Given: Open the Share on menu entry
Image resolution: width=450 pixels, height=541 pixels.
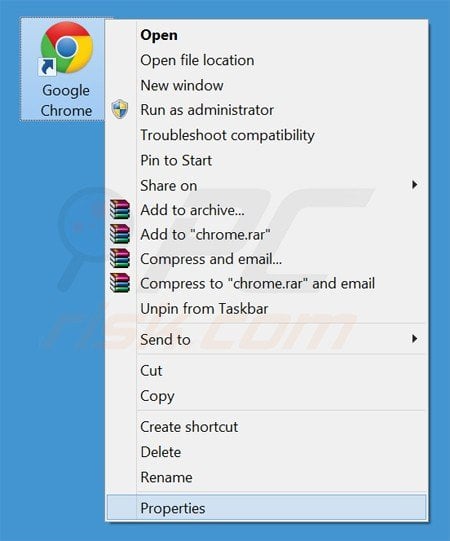Looking at the screenshot, I should [x=266, y=186].
